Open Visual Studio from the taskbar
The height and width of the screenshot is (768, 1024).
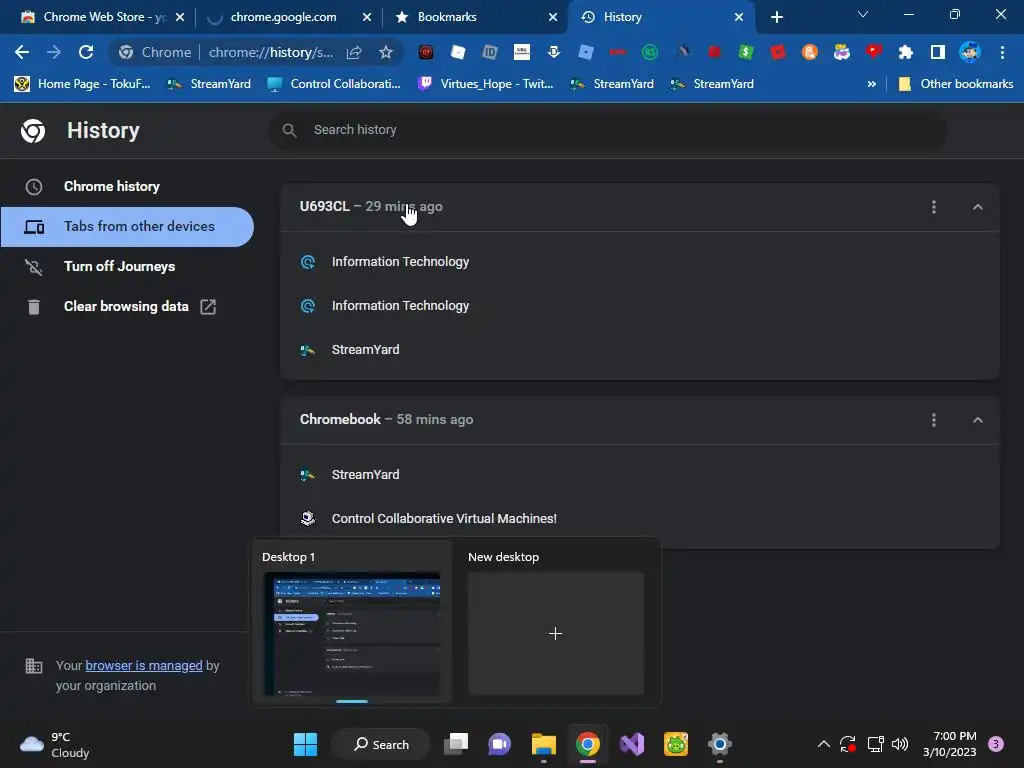(632, 744)
